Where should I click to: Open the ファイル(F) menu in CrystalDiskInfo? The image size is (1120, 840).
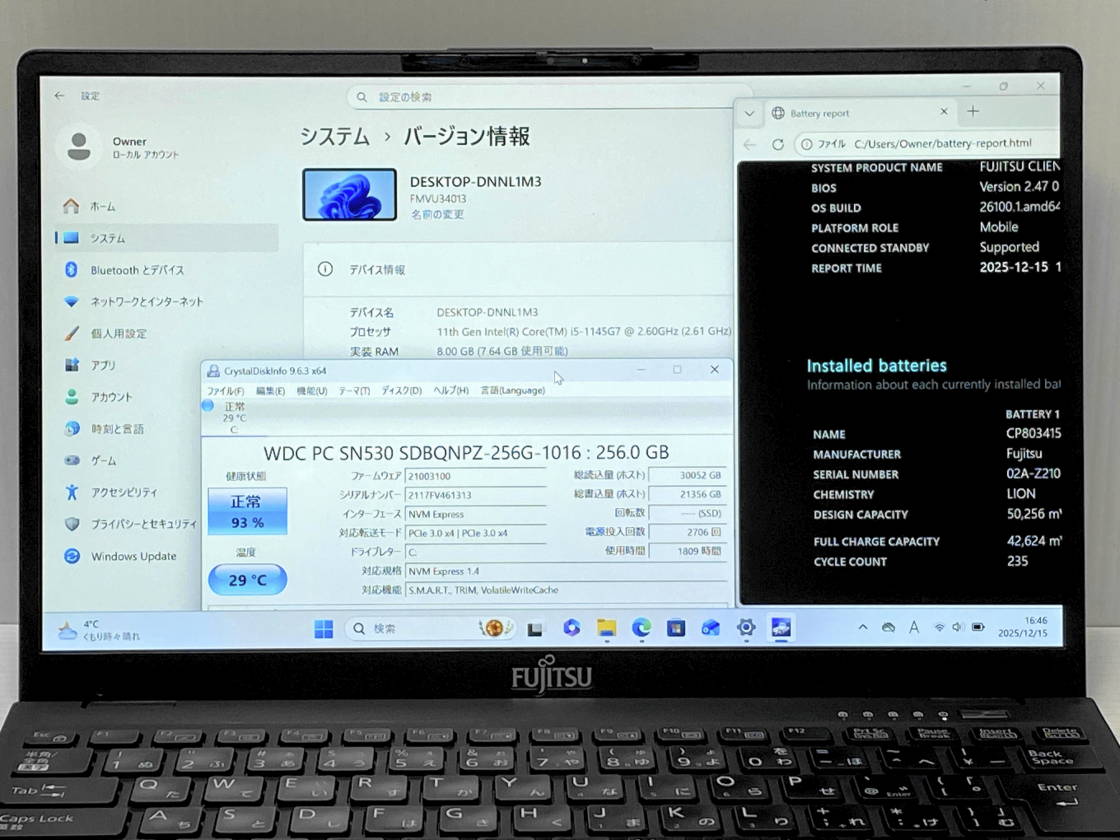225,390
